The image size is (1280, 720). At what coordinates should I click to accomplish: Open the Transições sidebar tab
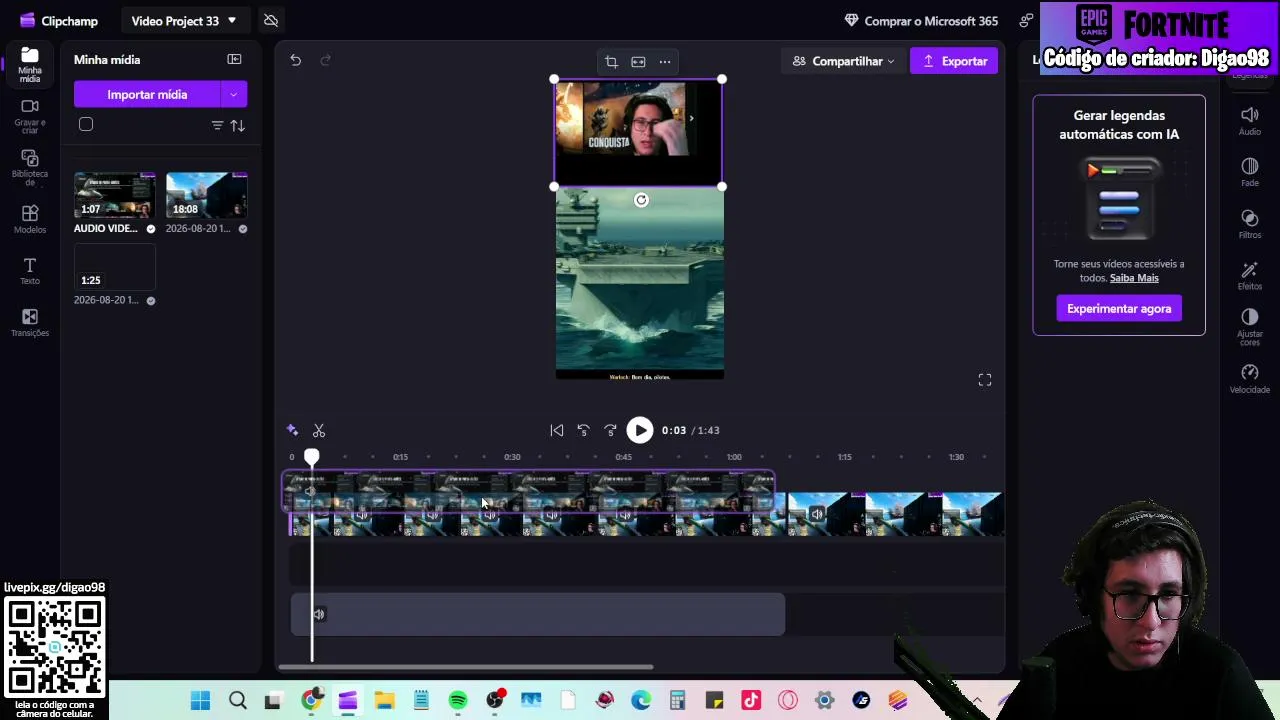[29, 323]
